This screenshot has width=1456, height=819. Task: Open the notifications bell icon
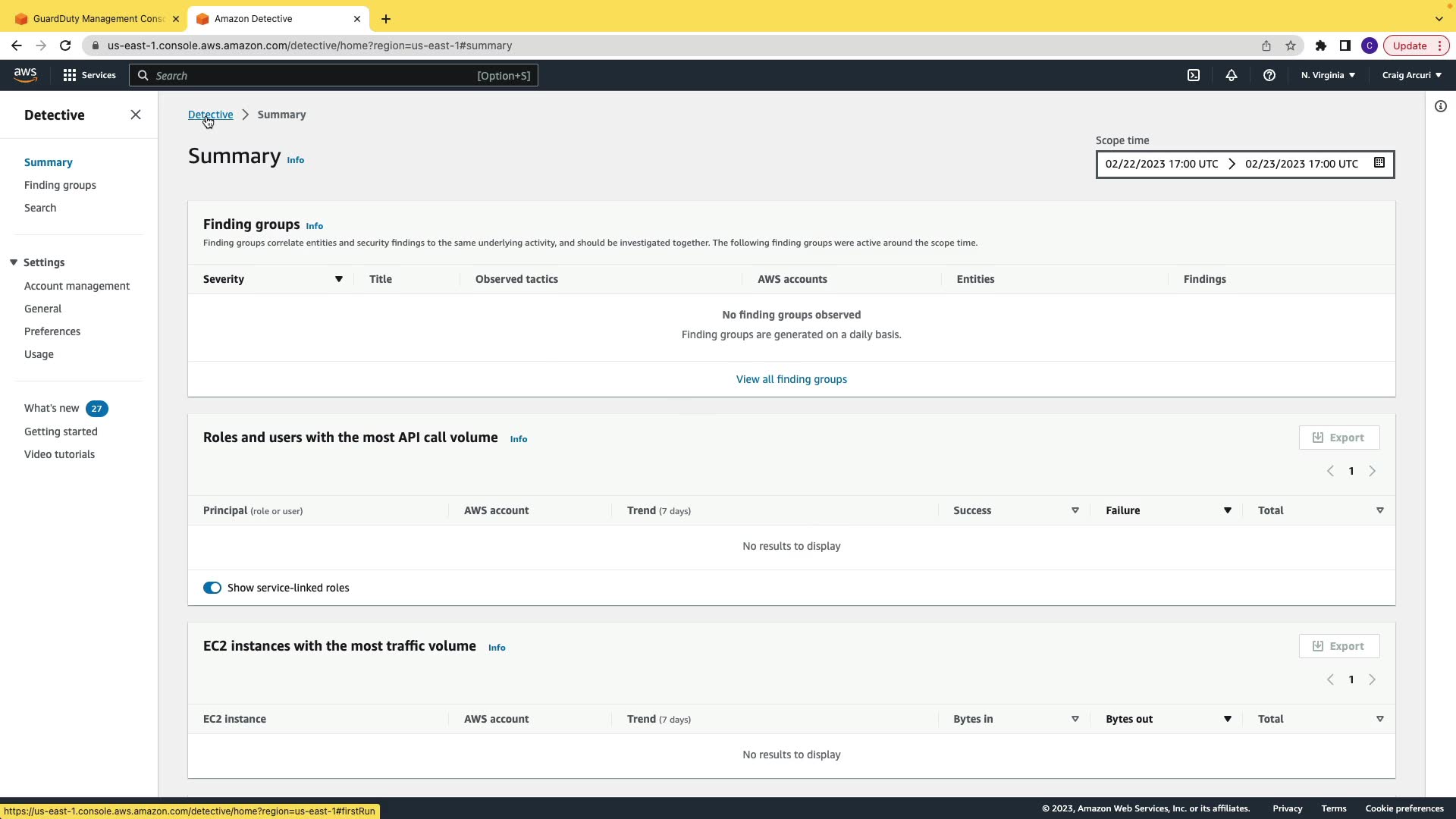1232,75
